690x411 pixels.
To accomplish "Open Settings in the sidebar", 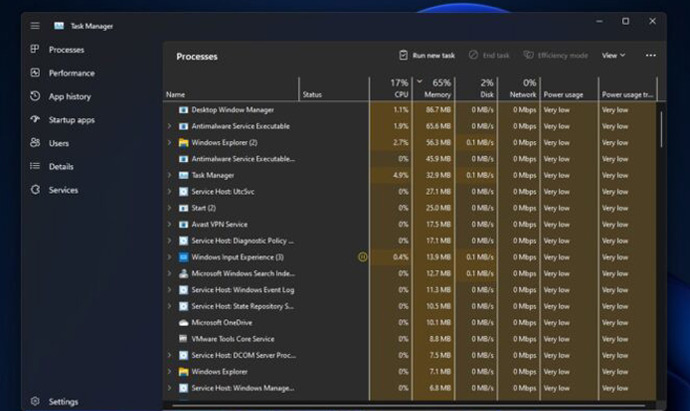I will coord(63,402).
